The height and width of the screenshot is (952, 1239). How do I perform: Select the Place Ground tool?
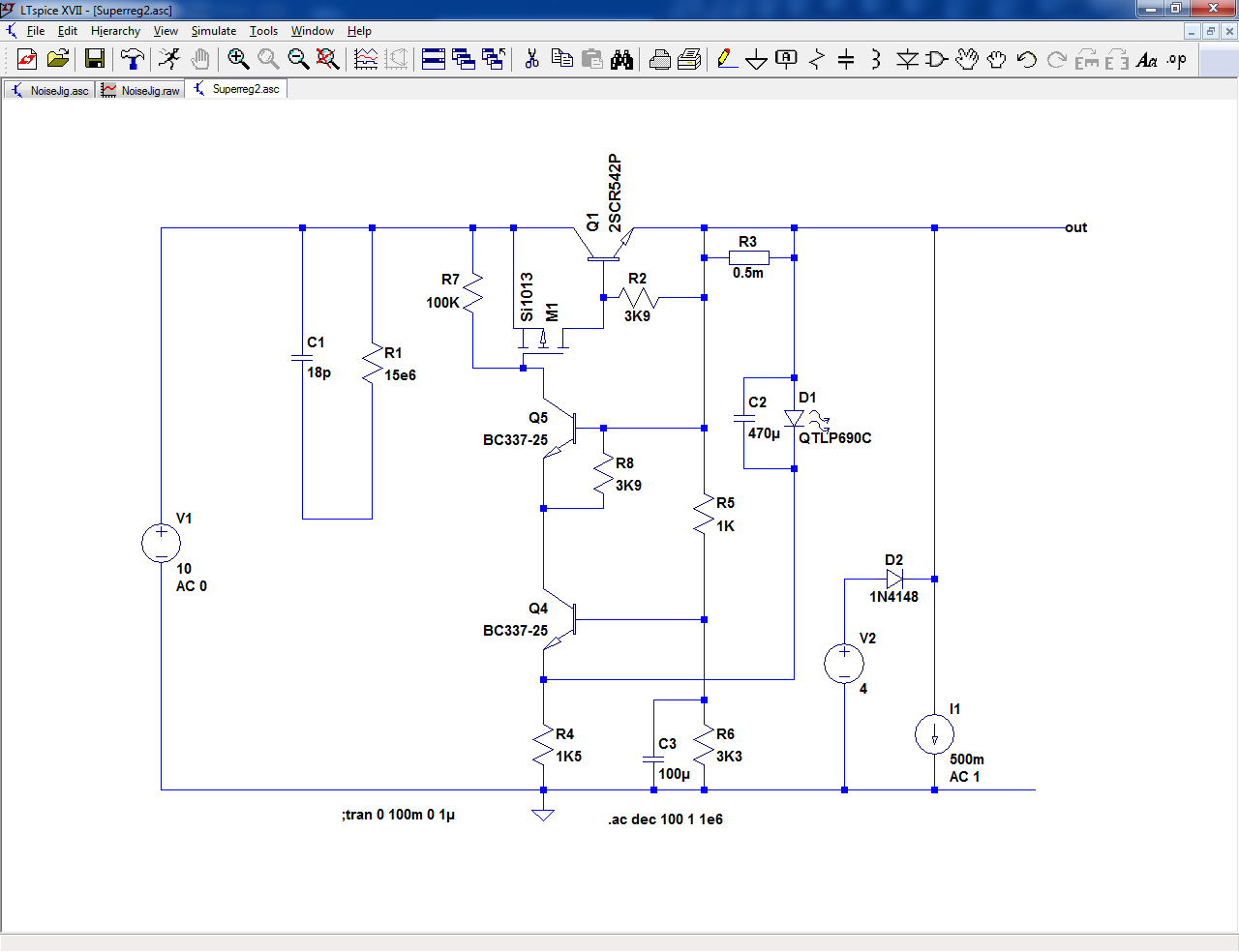pos(757,60)
